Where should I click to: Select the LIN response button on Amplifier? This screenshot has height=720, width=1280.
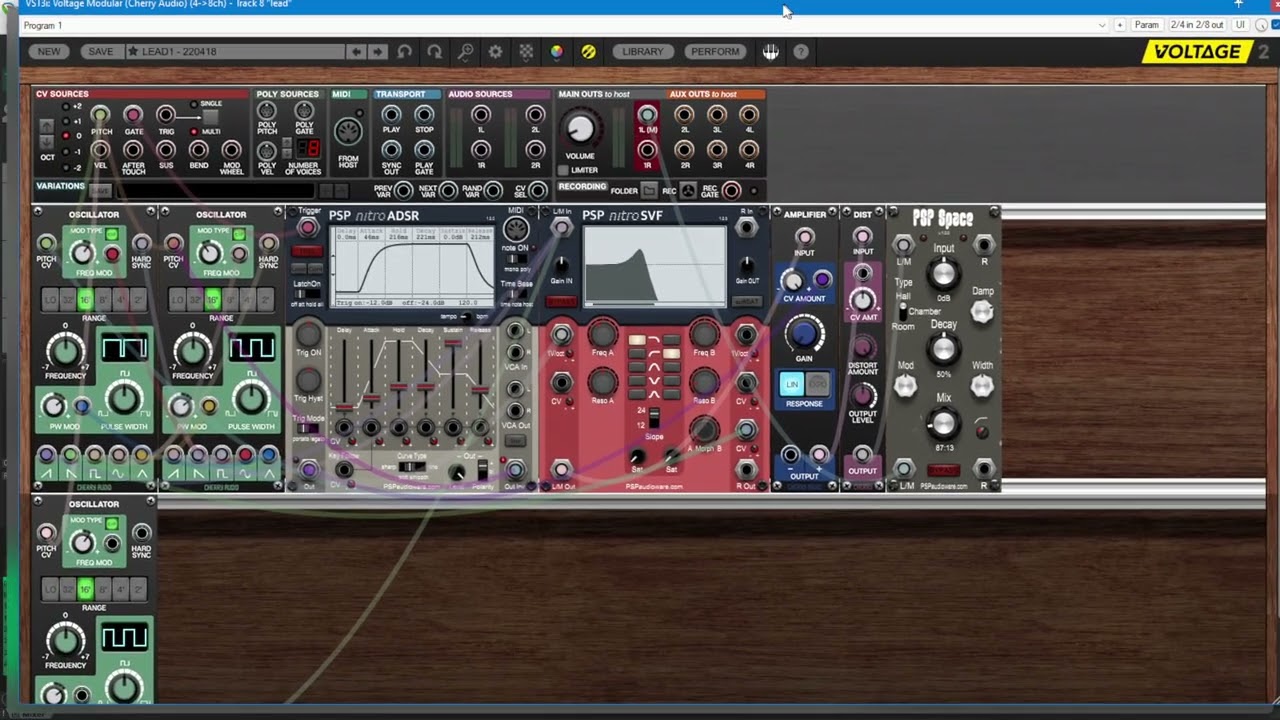coord(791,384)
